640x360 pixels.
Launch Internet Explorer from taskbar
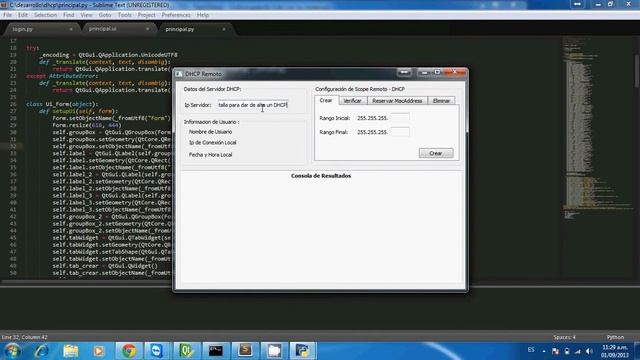(41, 351)
